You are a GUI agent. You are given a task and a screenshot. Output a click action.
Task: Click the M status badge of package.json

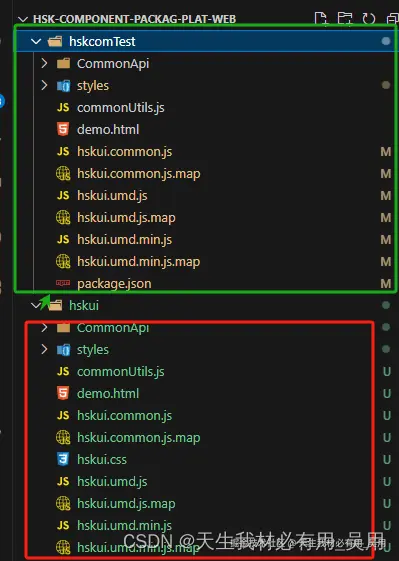tap(386, 284)
